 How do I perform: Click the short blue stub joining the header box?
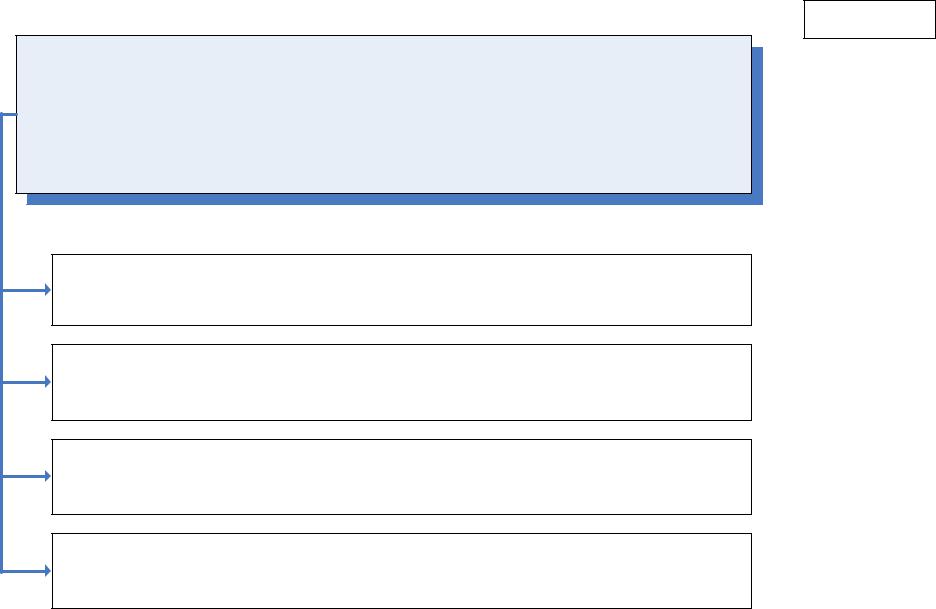pyautogui.click(x=10, y=114)
